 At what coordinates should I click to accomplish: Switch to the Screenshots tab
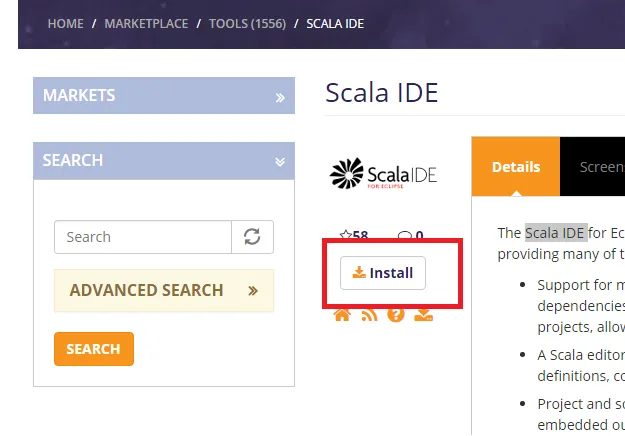[x=592, y=167]
